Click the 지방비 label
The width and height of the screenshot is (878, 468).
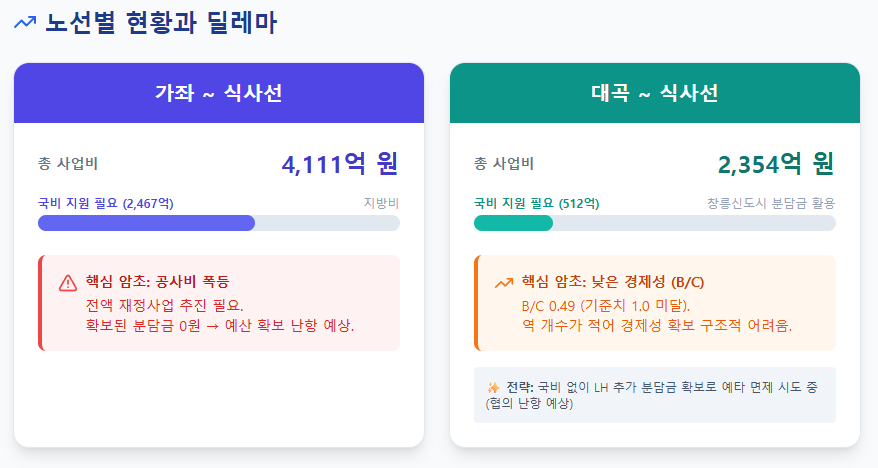381,203
